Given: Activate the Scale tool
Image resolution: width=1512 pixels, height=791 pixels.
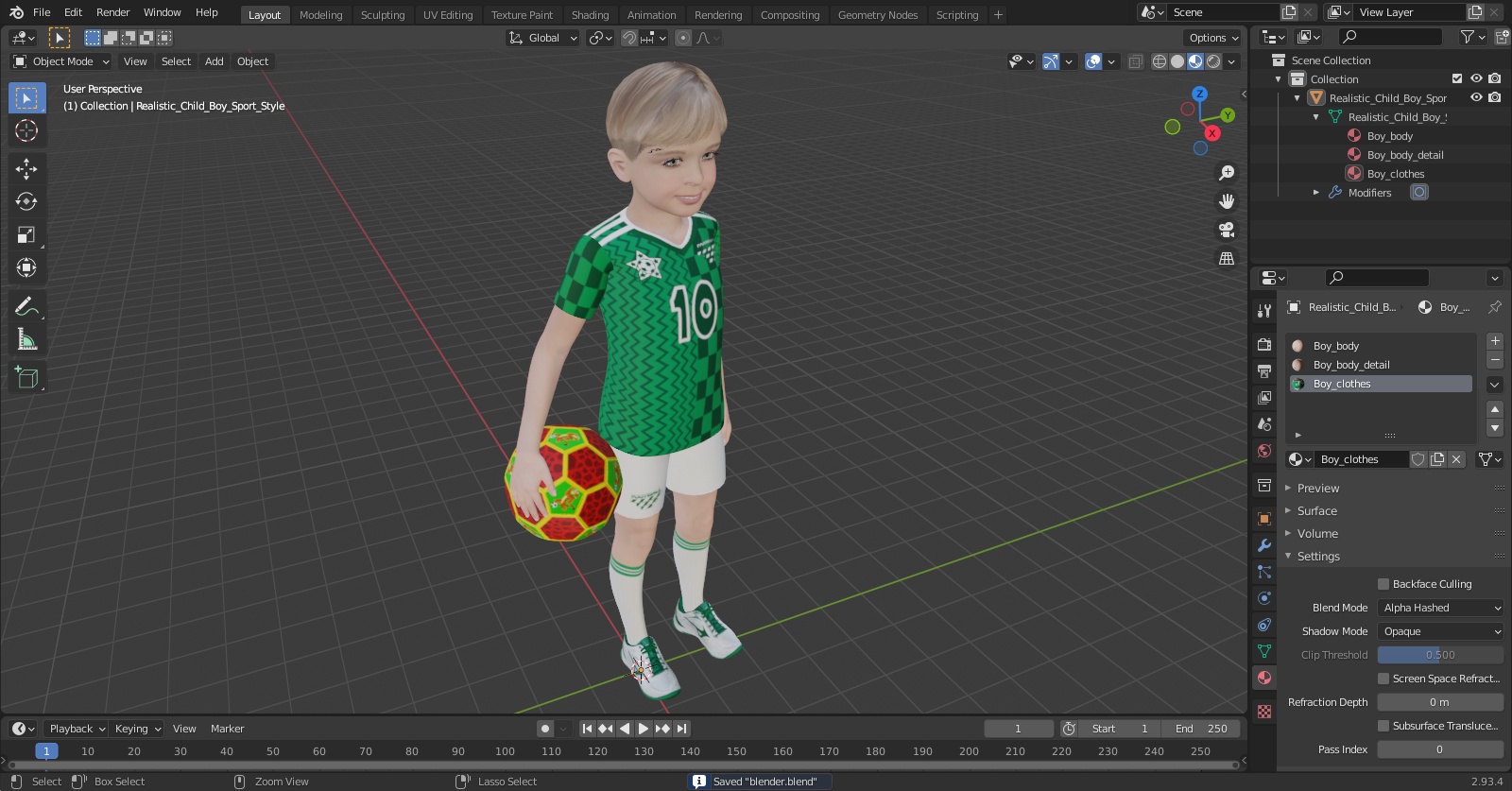Looking at the screenshot, I should point(26,234).
